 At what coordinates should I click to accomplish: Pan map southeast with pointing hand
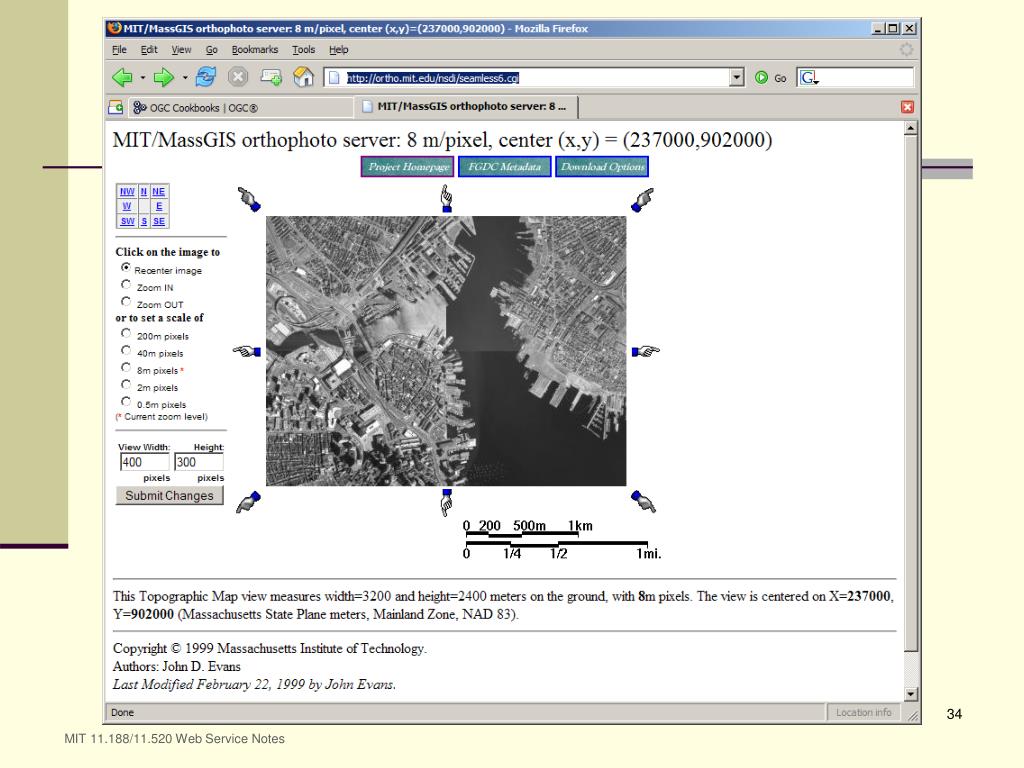click(643, 502)
